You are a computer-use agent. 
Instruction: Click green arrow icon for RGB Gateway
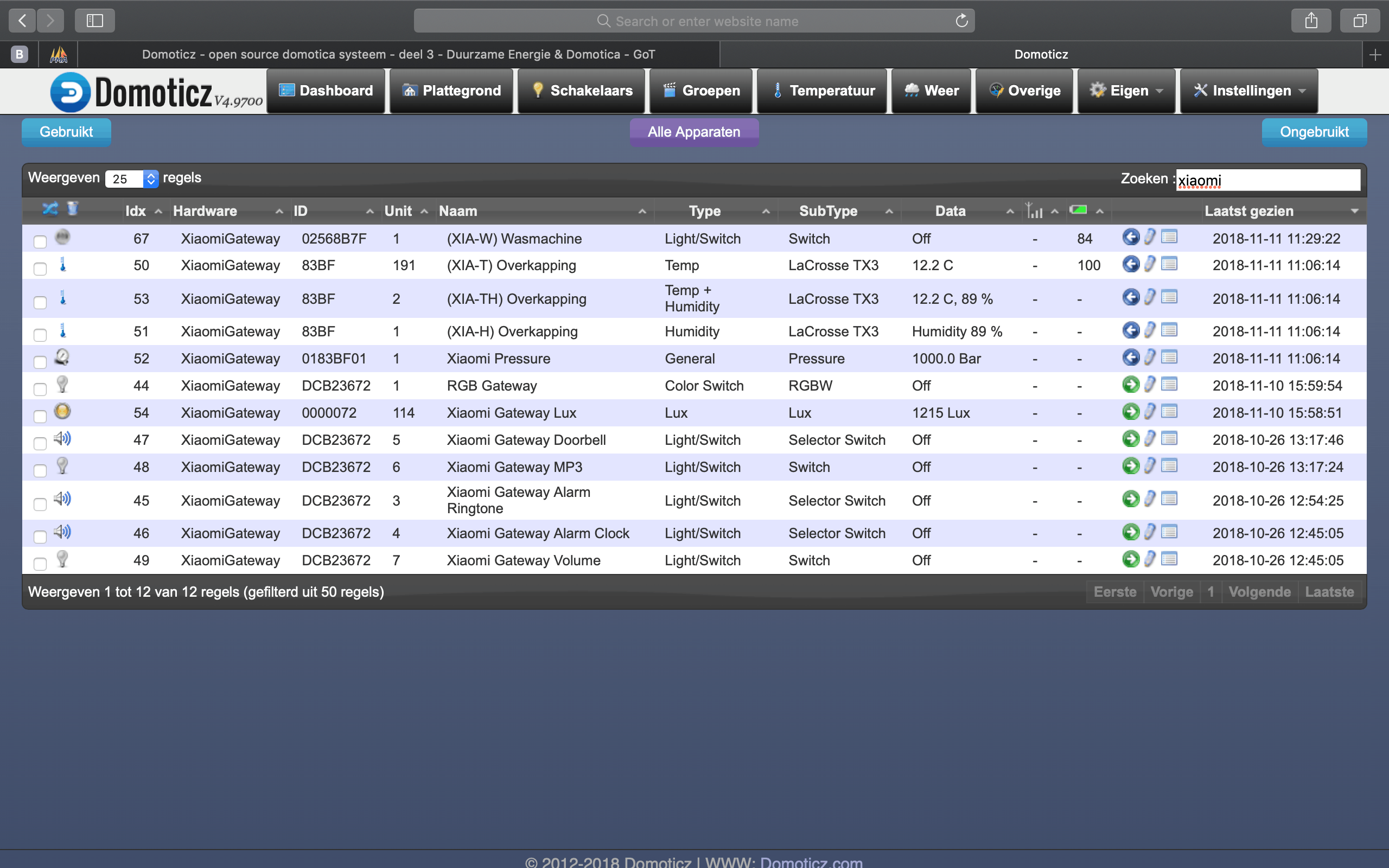pos(1130,385)
